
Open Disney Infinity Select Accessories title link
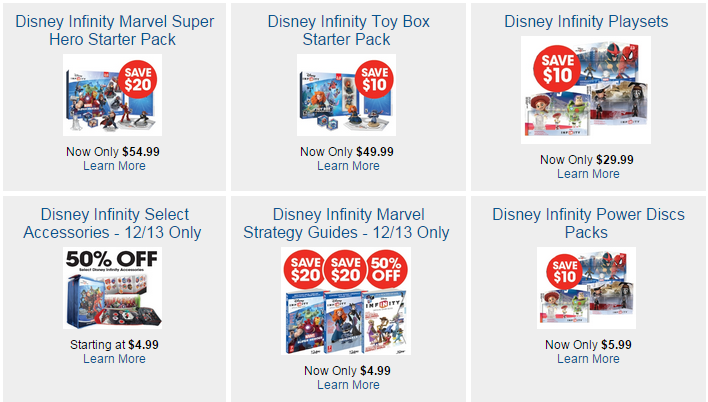114,223
